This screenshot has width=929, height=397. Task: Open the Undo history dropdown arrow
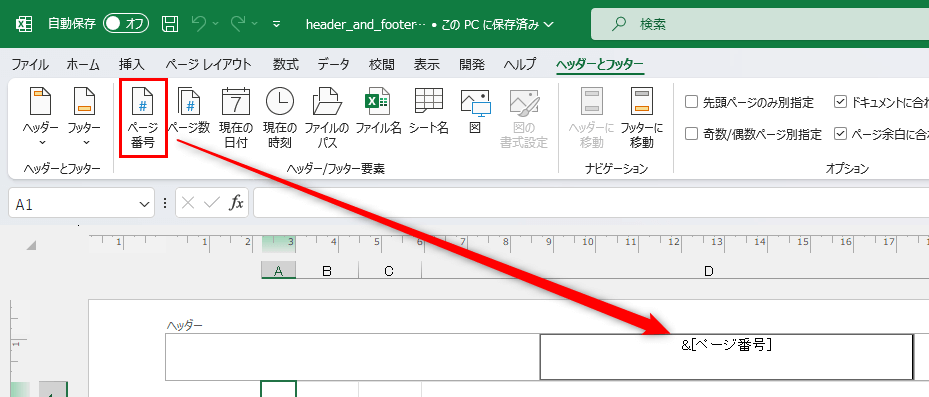[215, 24]
